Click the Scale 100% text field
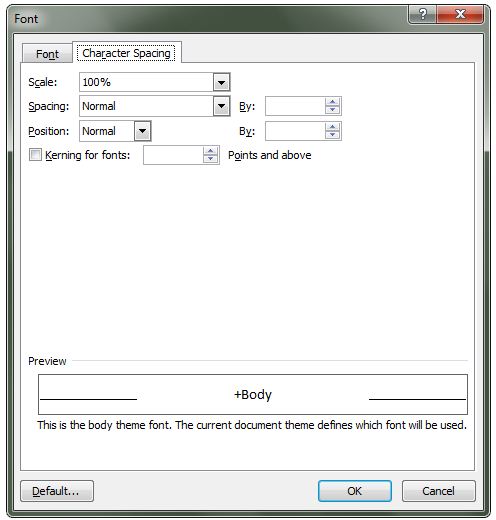Screen dimensions: 496x520 [147, 82]
